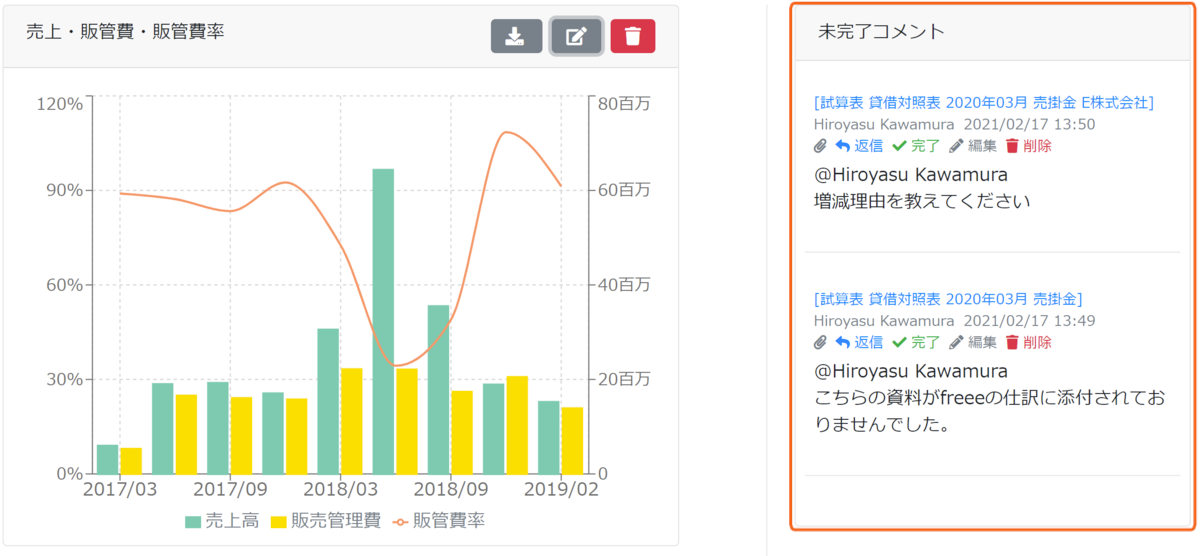Delete the chart with the red trash button
The width and height of the screenshot is (1200, 556).
632,36
